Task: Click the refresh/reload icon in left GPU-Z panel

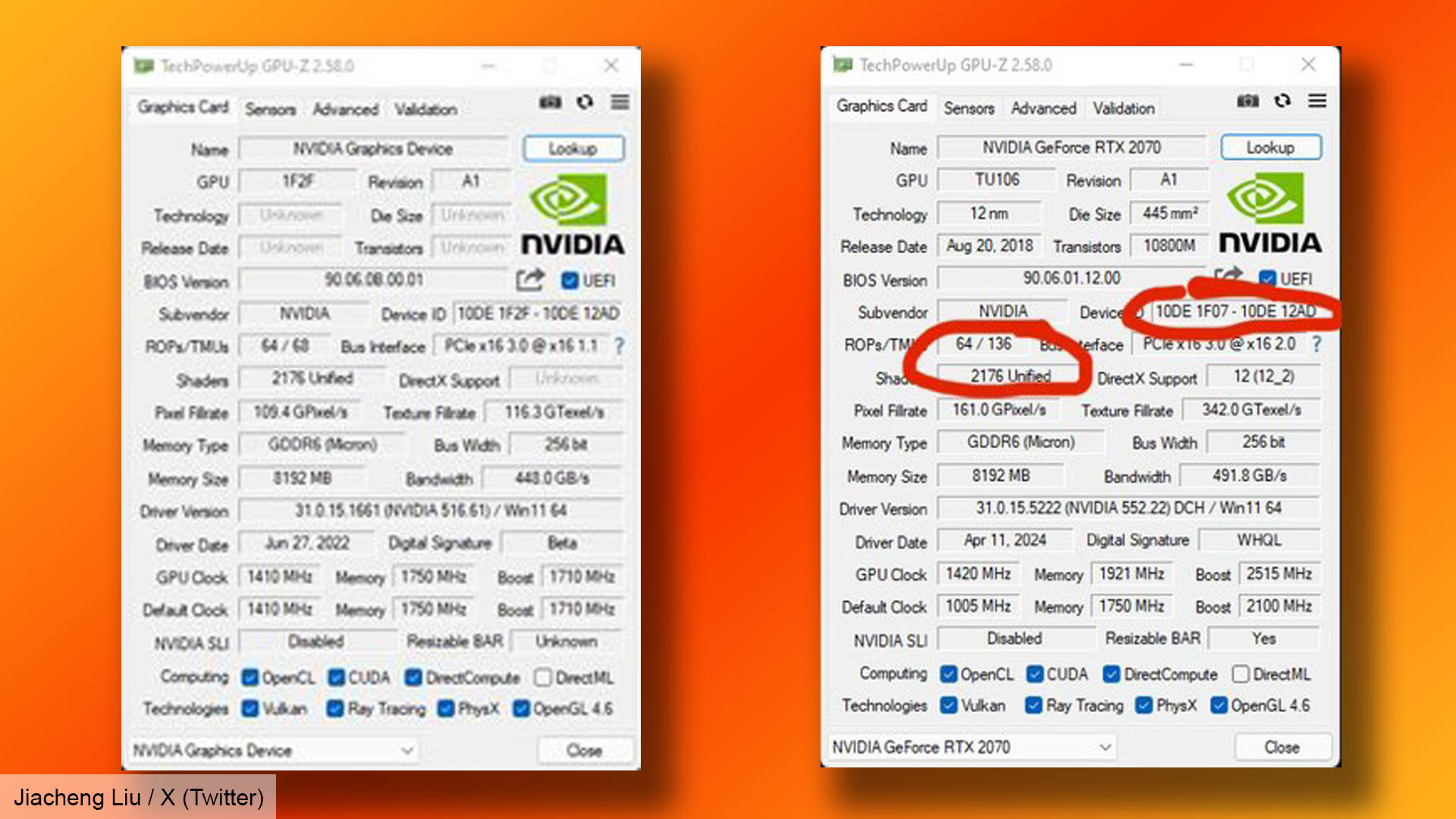Action: pos(583,104)
